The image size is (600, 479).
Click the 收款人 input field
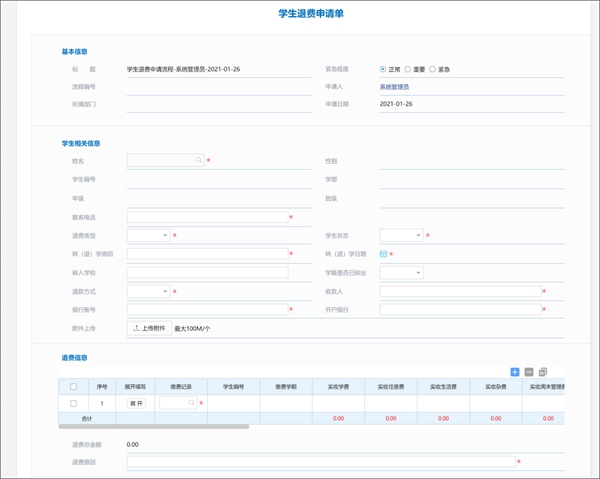tap(460, 292)
